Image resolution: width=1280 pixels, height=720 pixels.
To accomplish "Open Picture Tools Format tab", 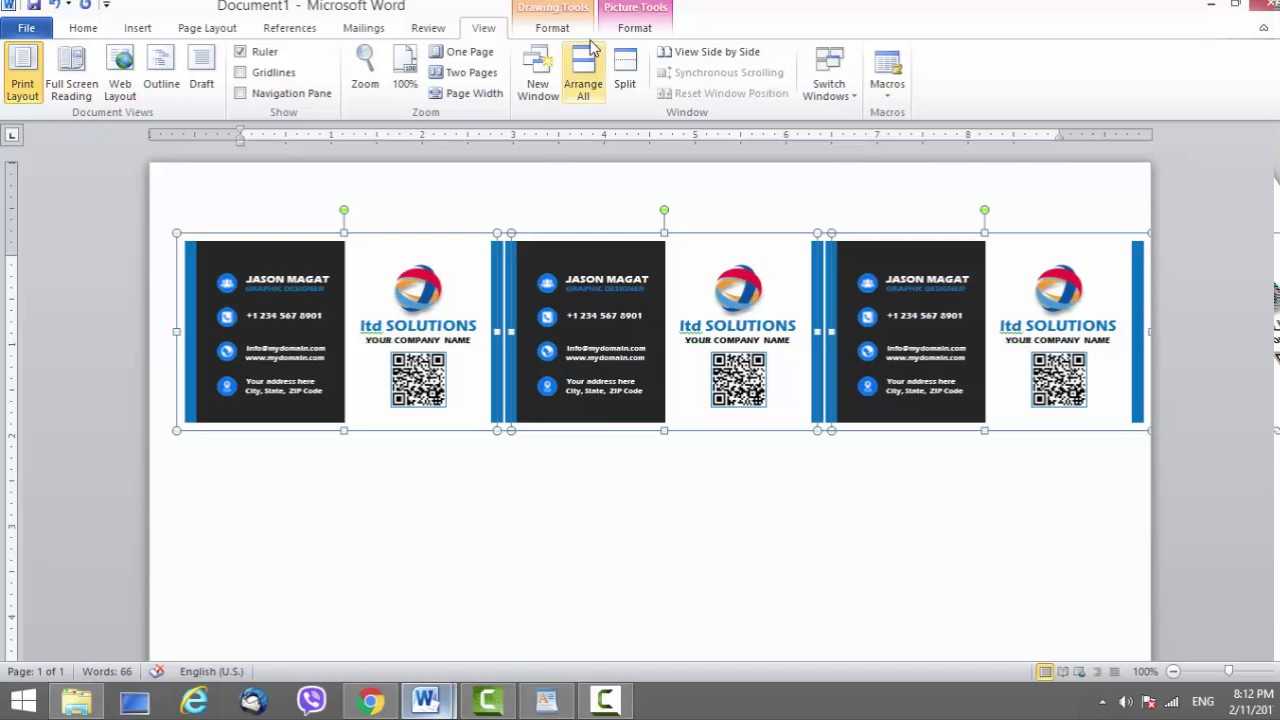I will point(634,28).
